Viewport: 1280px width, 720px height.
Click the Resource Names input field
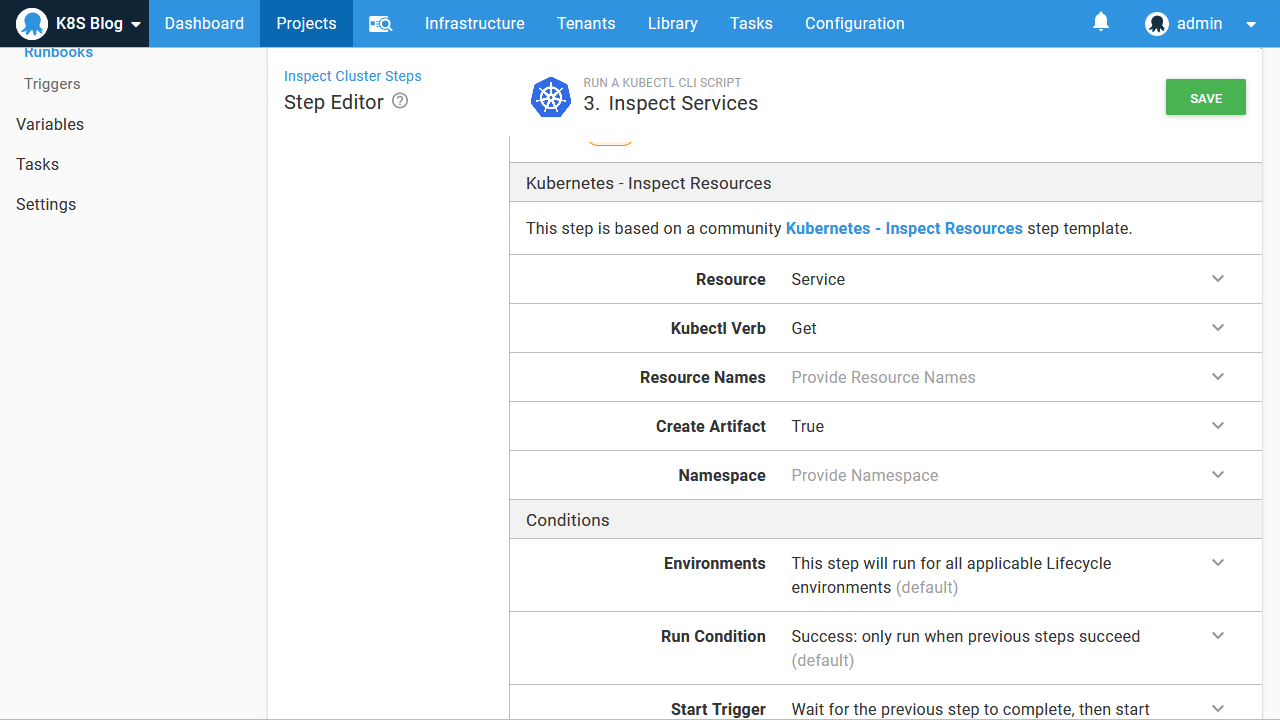click(x=990, y=377)
